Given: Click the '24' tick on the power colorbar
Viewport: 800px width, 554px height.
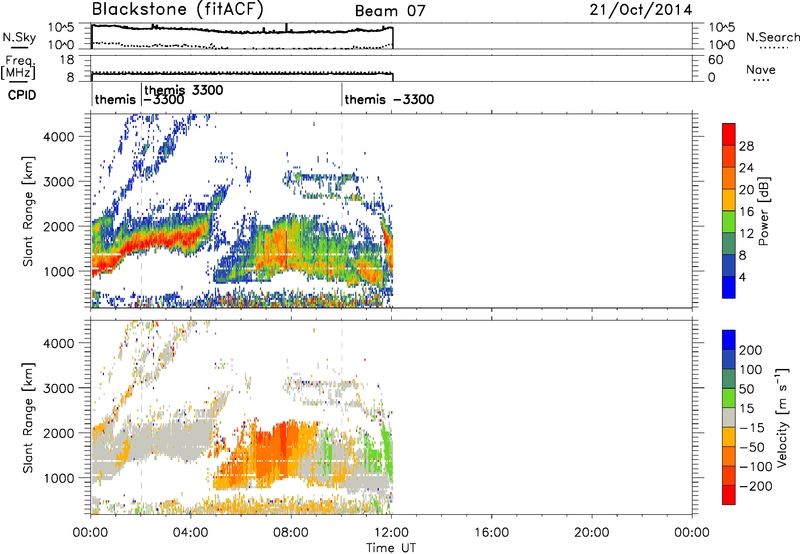Looking at the screenshot, I should point(746,168).
